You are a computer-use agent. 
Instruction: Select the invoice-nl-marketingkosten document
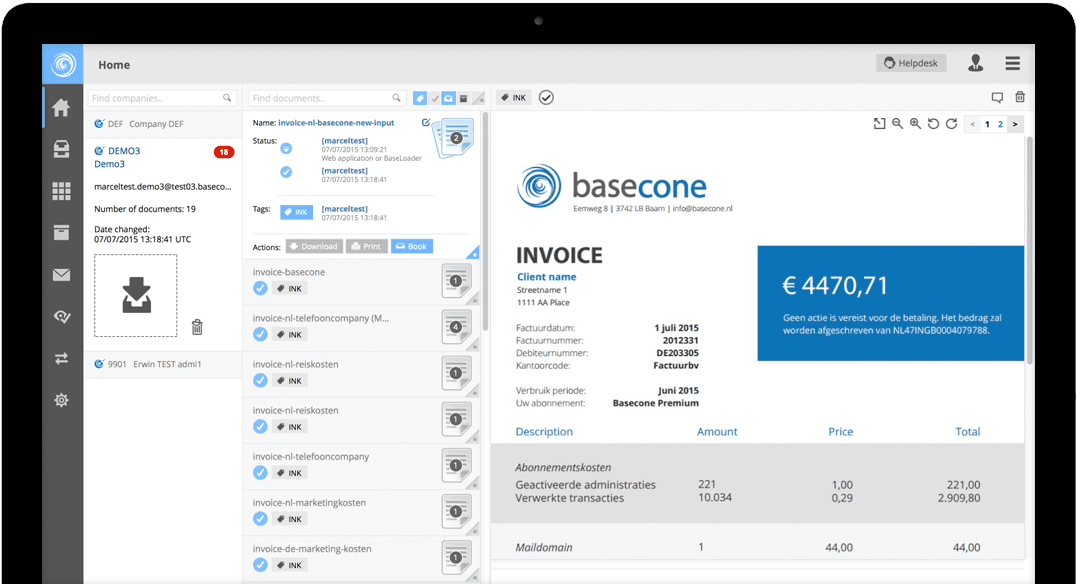[x=310, y=503]
